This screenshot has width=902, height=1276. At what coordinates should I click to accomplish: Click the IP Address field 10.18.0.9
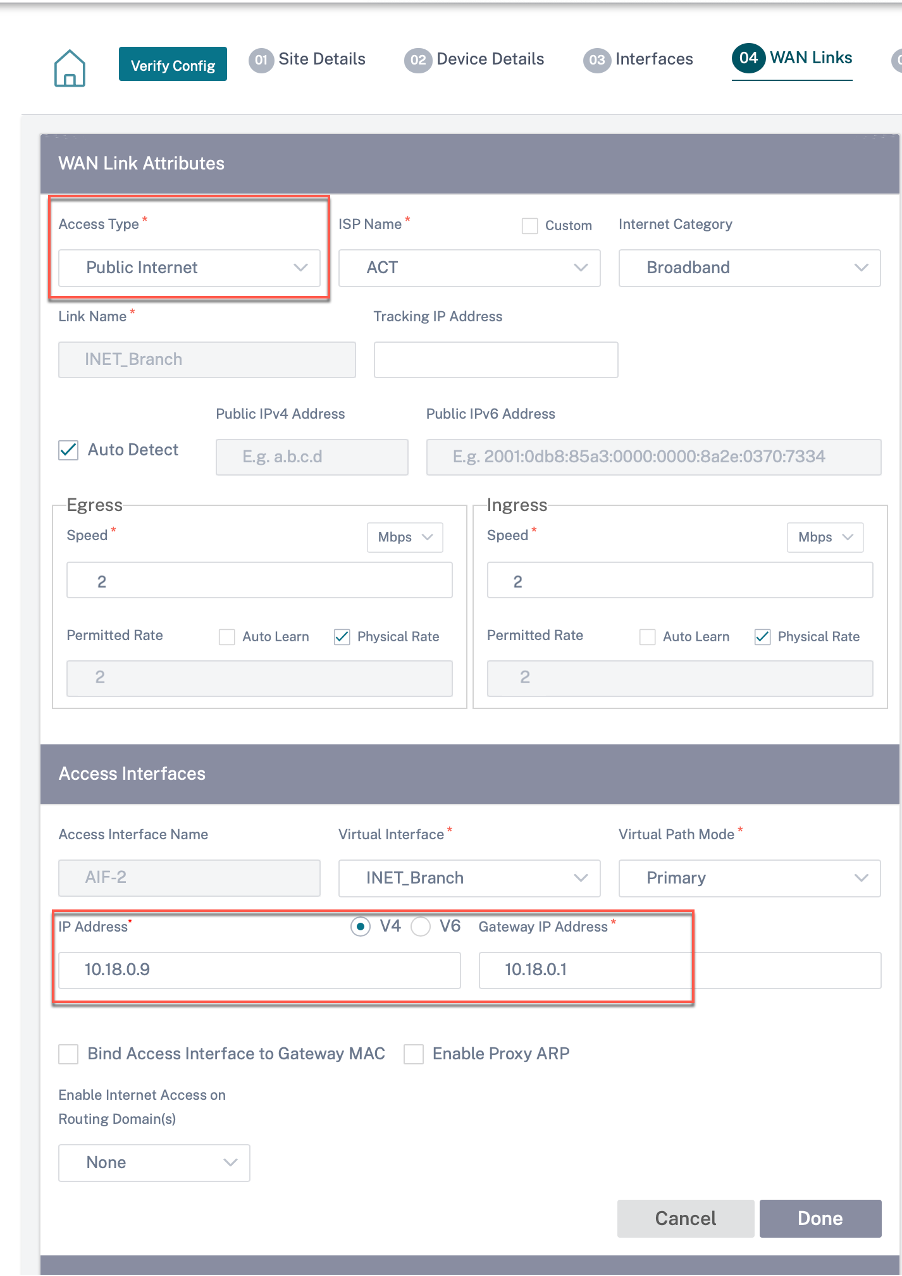click(x=259, y=970)
